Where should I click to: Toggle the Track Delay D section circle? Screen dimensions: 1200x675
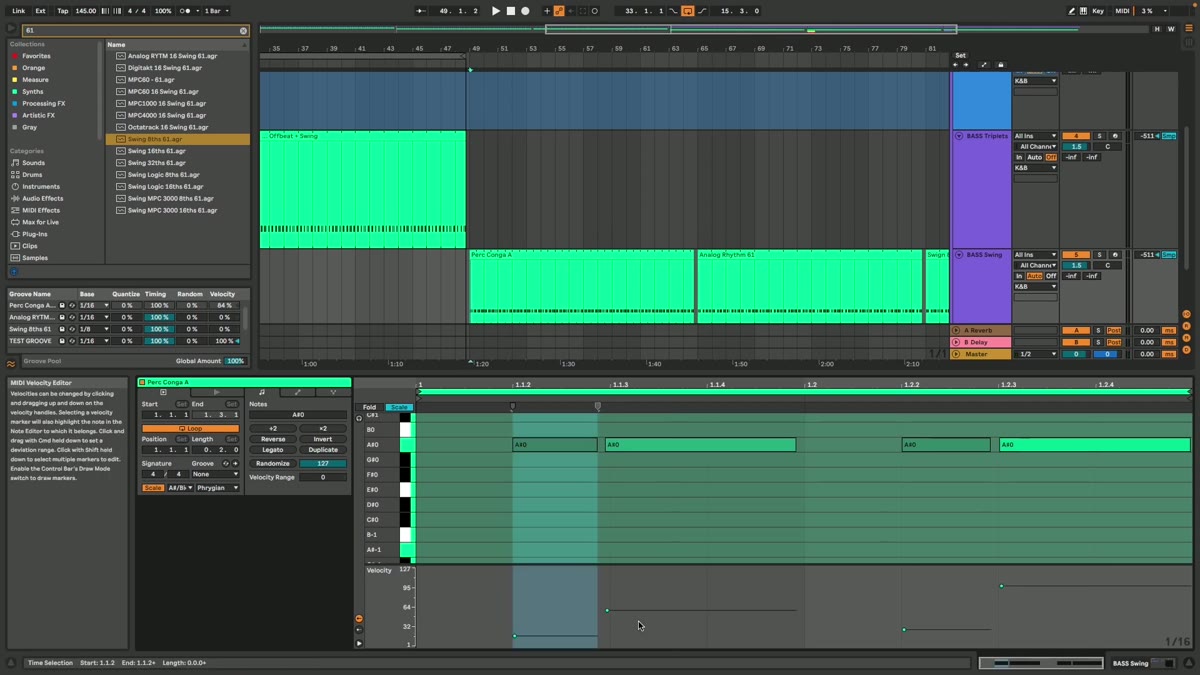point(1186,350)
